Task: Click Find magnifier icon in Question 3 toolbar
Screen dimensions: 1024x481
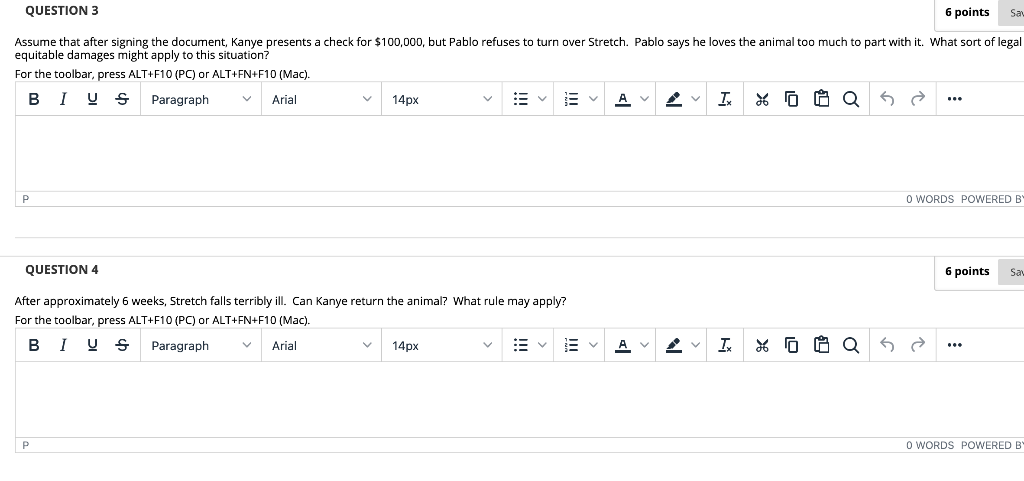Action: (x=850, y=99)
